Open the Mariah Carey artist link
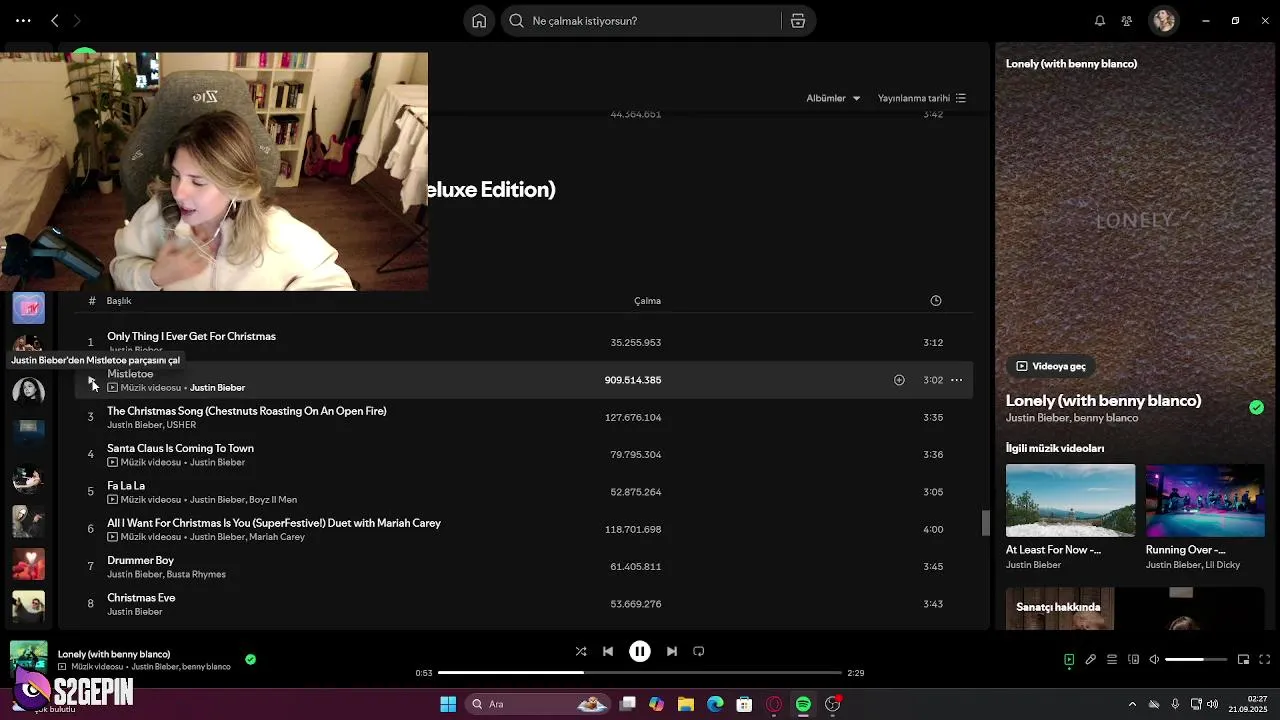 point(277,537)
